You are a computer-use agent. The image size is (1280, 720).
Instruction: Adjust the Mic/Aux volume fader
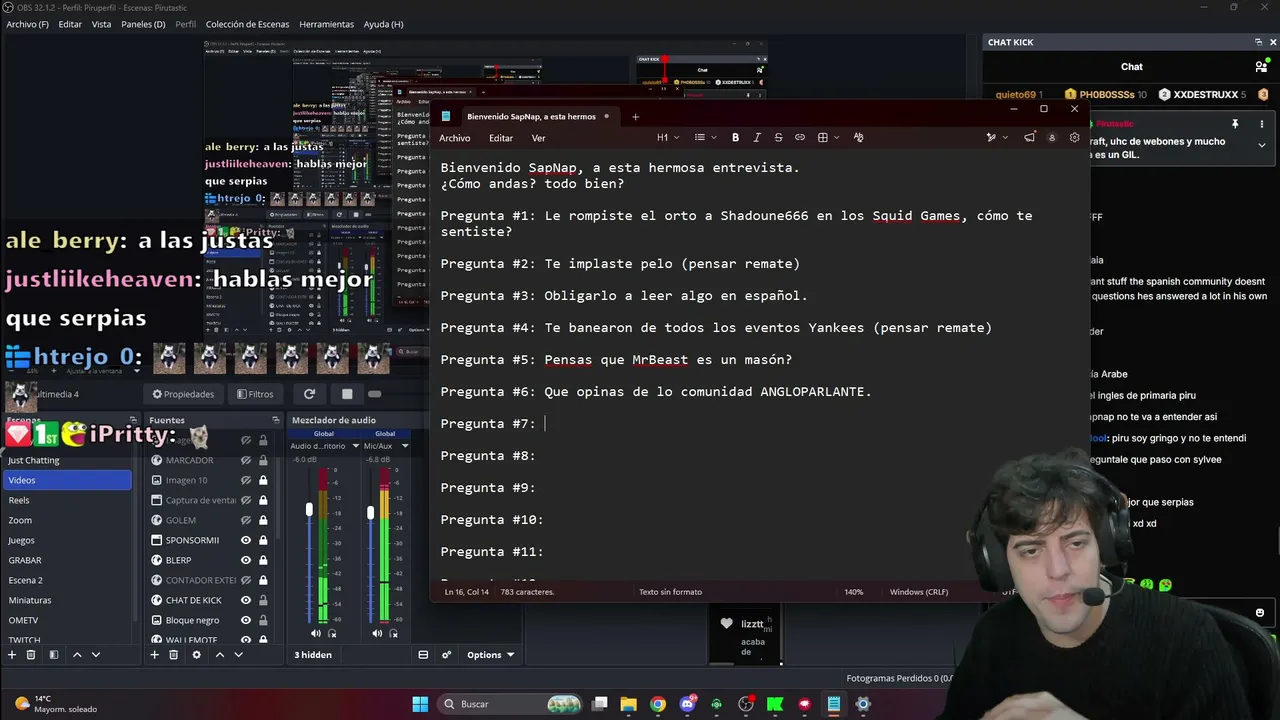(x=370, y=512)
